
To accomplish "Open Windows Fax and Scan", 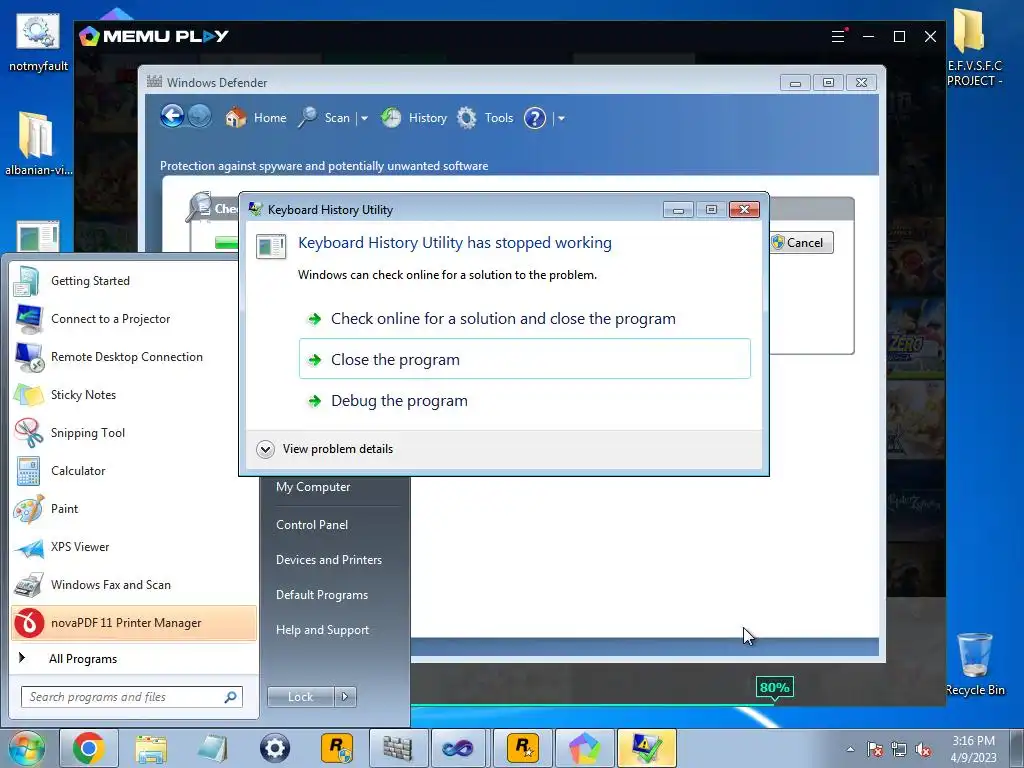I will click(x=134, y=584).
